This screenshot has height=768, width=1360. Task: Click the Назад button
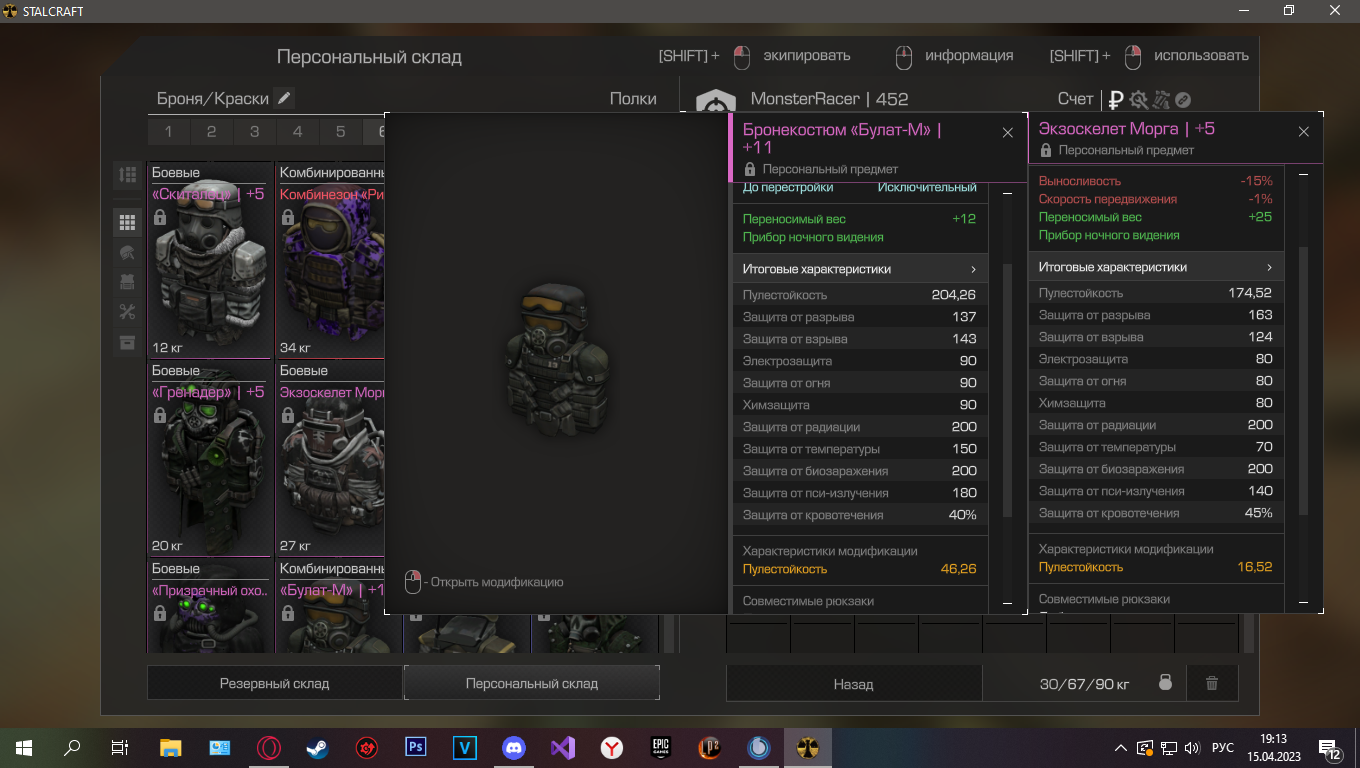point(853,684)
